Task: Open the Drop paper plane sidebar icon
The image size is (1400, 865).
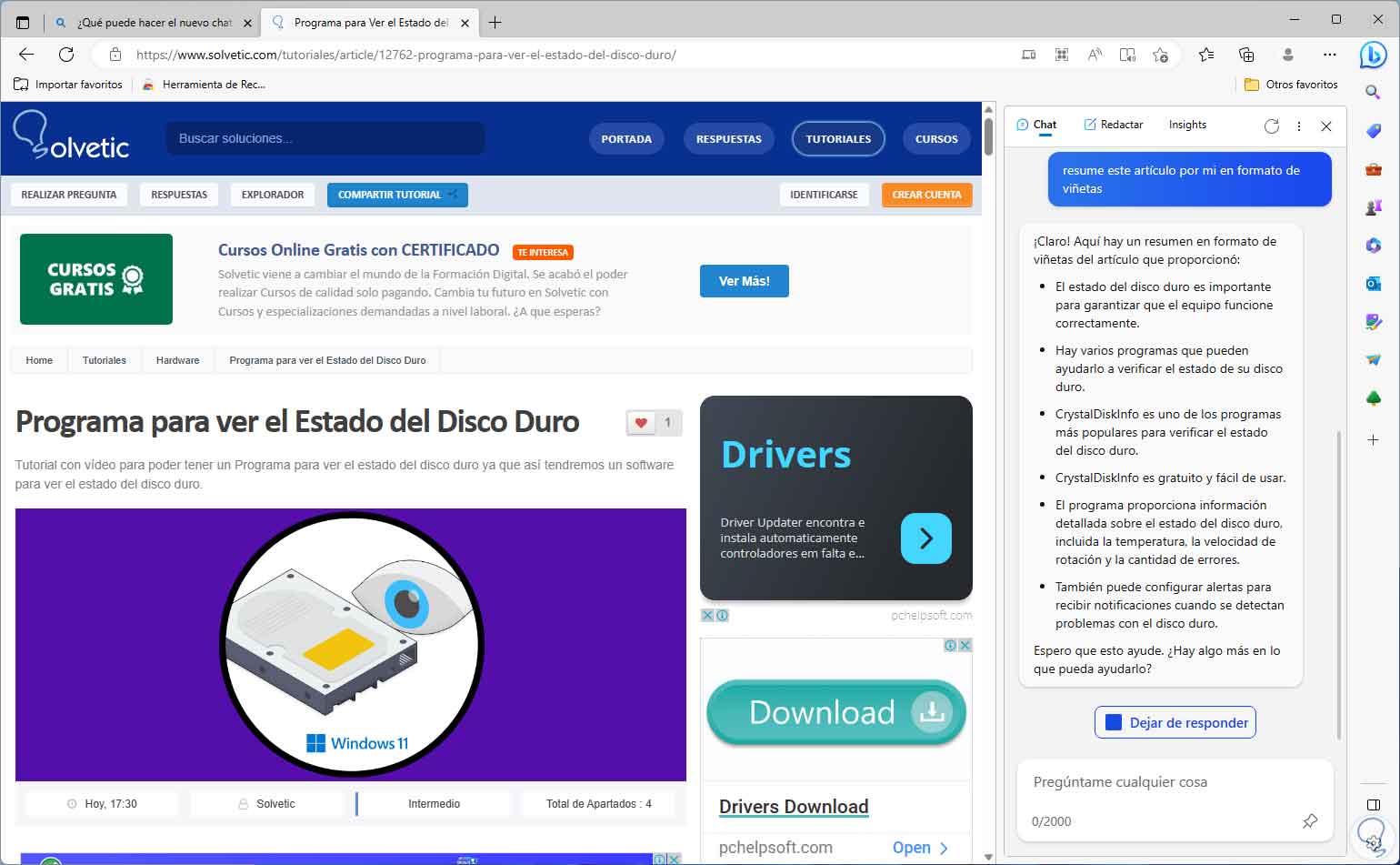Action: [1373, 360]
